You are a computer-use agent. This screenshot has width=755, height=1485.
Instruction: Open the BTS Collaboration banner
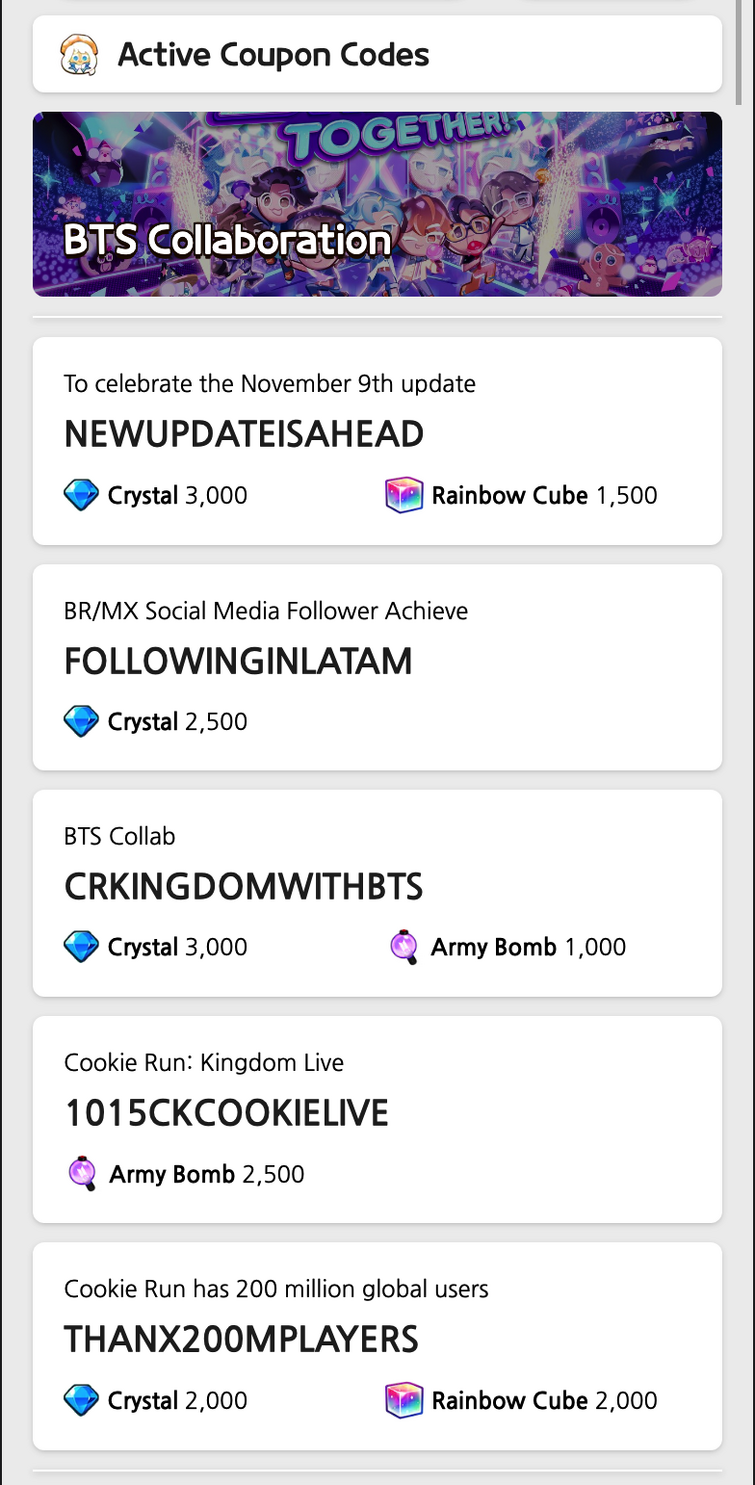pos(377,204)
